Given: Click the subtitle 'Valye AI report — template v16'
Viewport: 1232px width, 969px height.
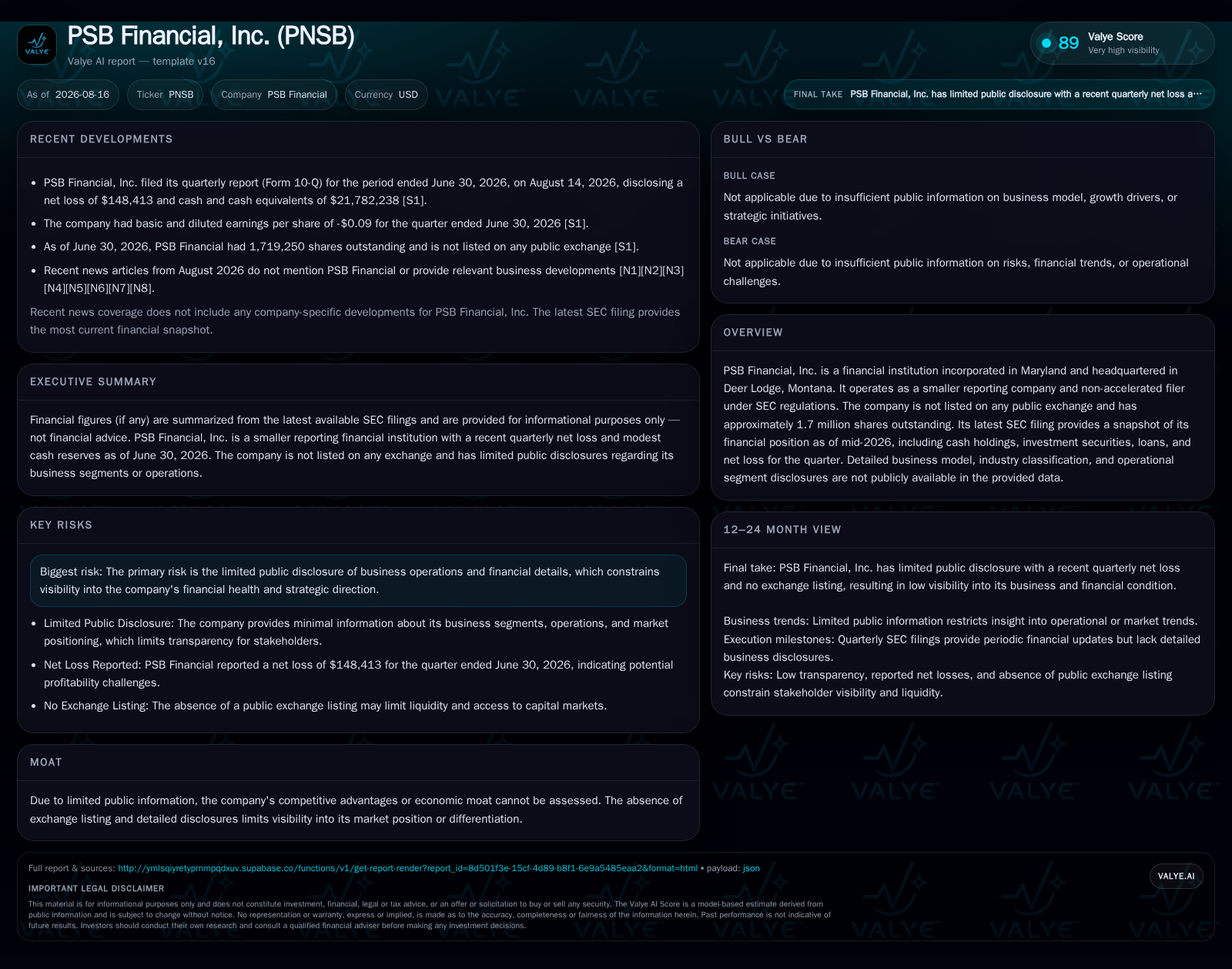Looking at the screenshot, I should [x=142, y=62].
